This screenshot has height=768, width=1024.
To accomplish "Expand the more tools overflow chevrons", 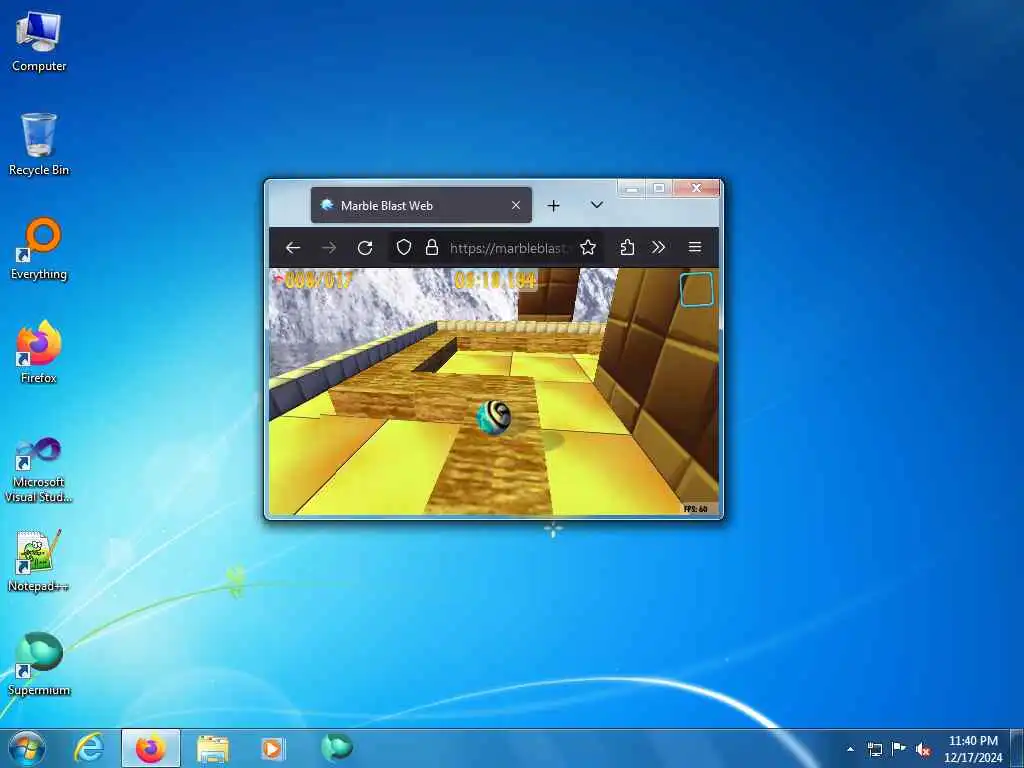I will (658, 248).
